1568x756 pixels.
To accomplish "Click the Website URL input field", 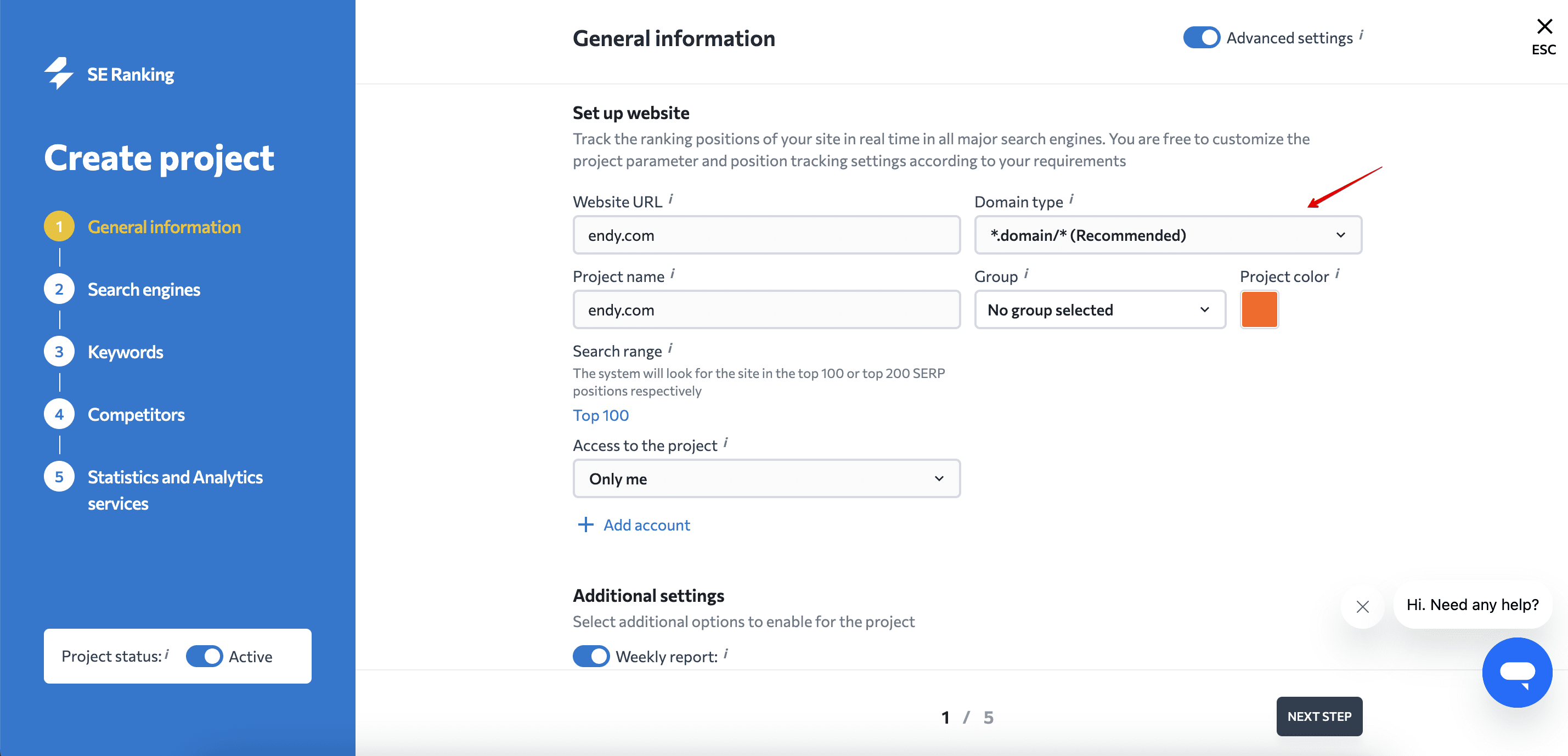I will pos(764,234).
